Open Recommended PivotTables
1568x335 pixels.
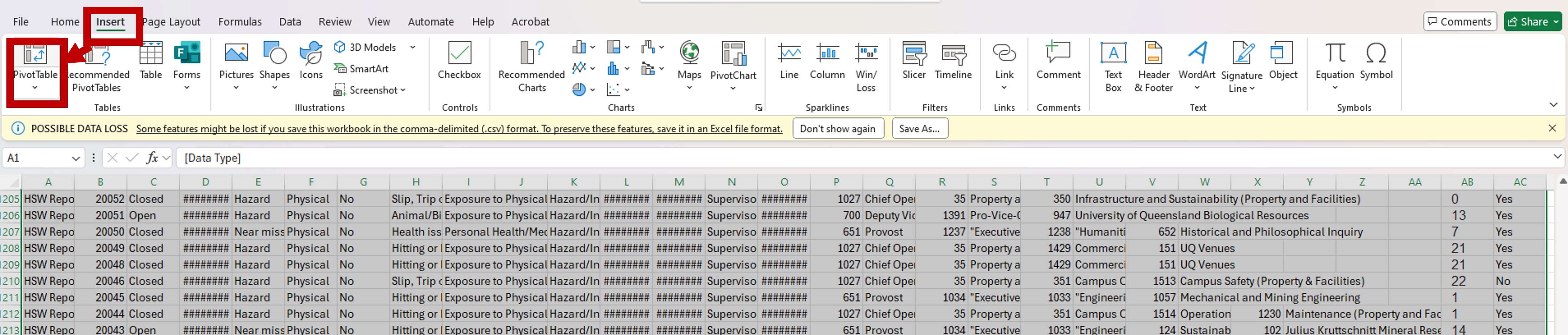pos(97,67)
